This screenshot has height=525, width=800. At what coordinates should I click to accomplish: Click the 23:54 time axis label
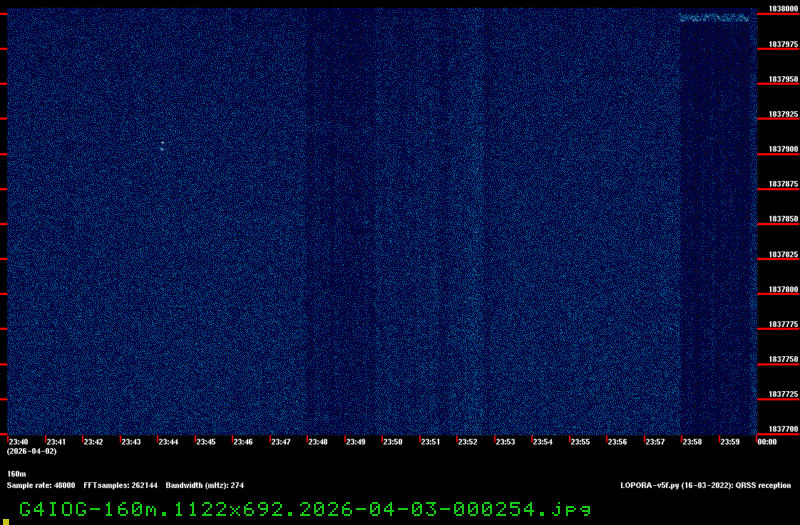(x=543, y=442)
